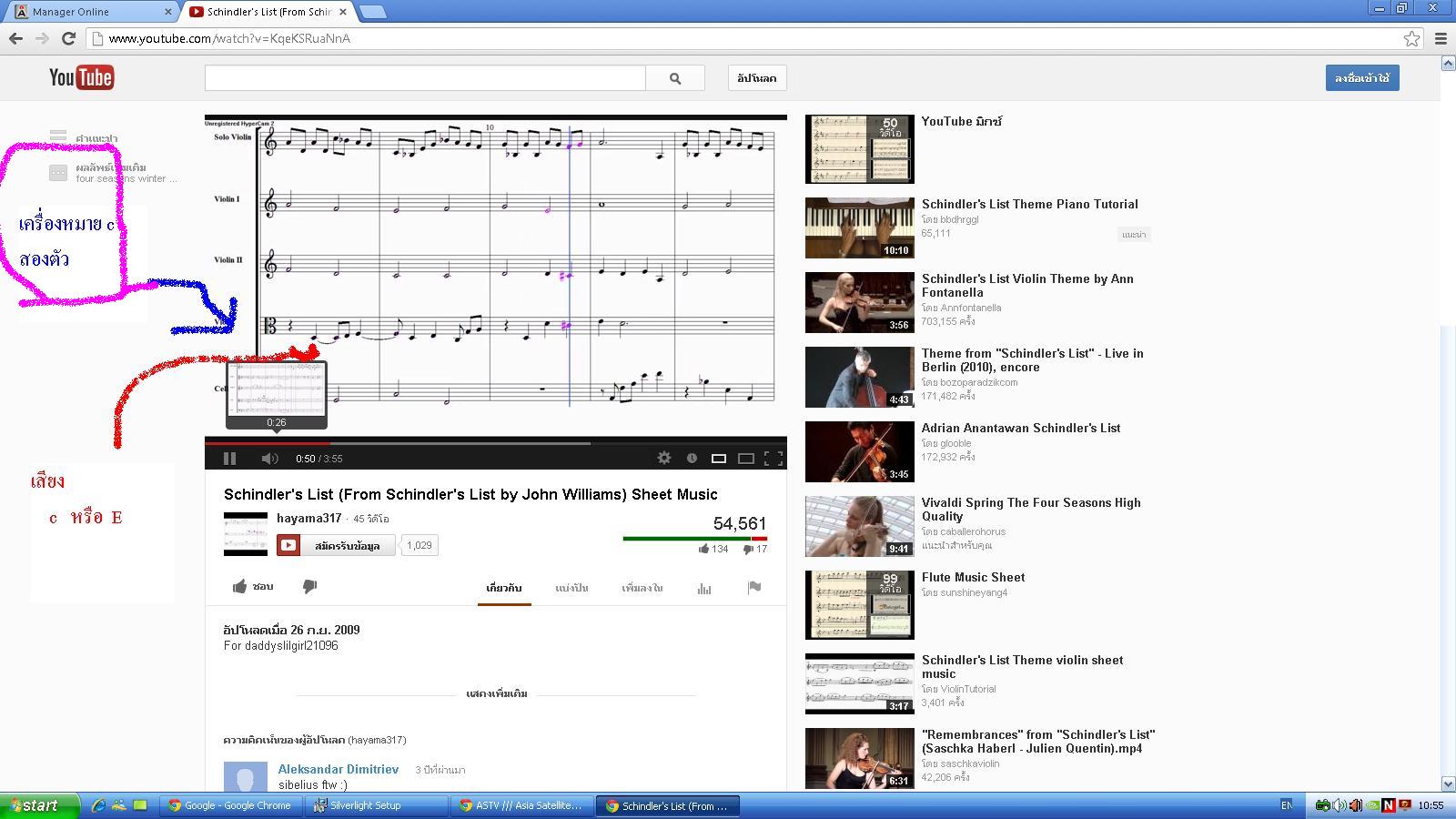The width and height of the screenshot is (1456, 819).
Task: Click page scrollbar up arrow
Action: 1448,63
